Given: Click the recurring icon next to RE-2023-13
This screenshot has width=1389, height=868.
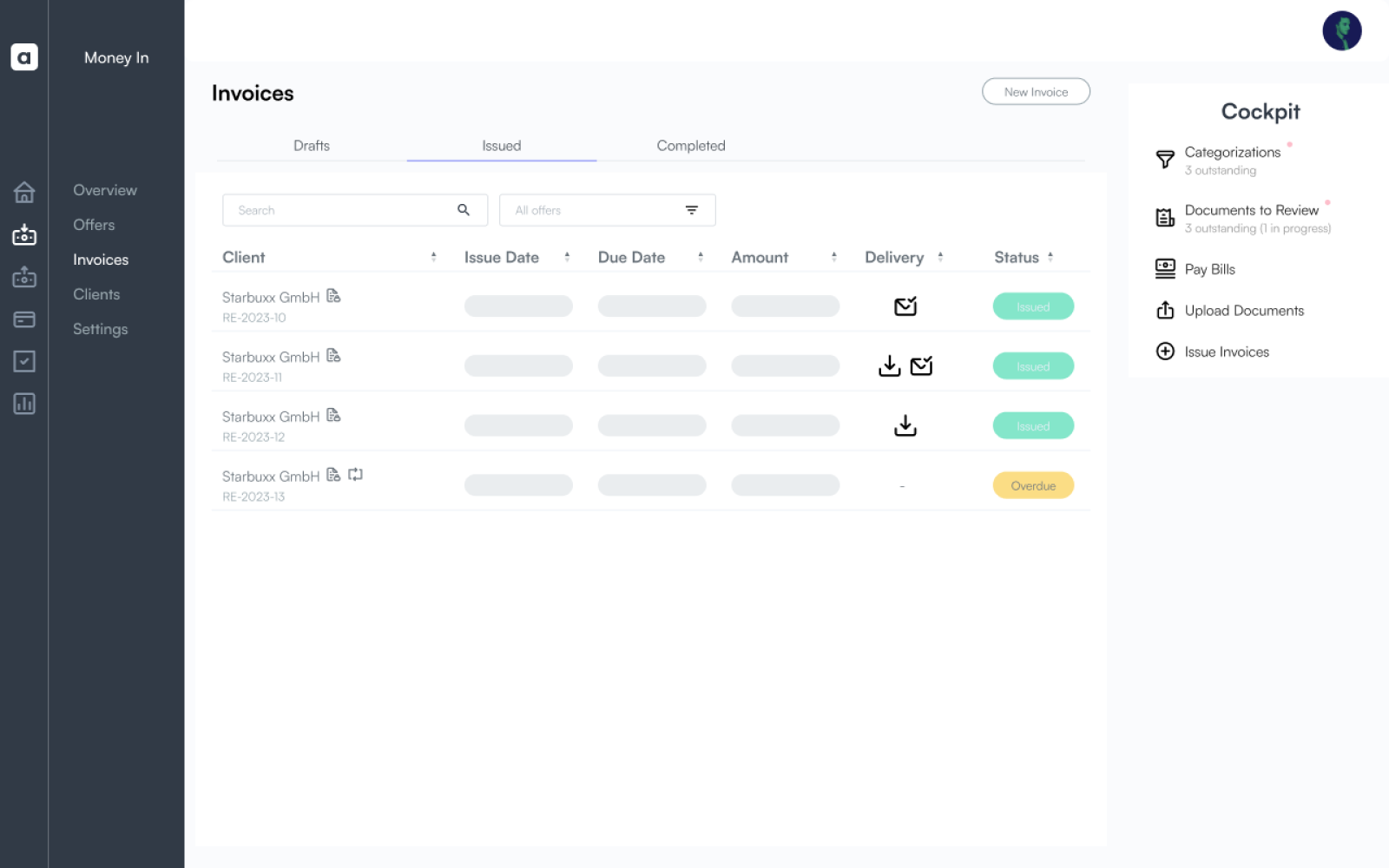Looking at the screenshot, I should click(354, 475).
